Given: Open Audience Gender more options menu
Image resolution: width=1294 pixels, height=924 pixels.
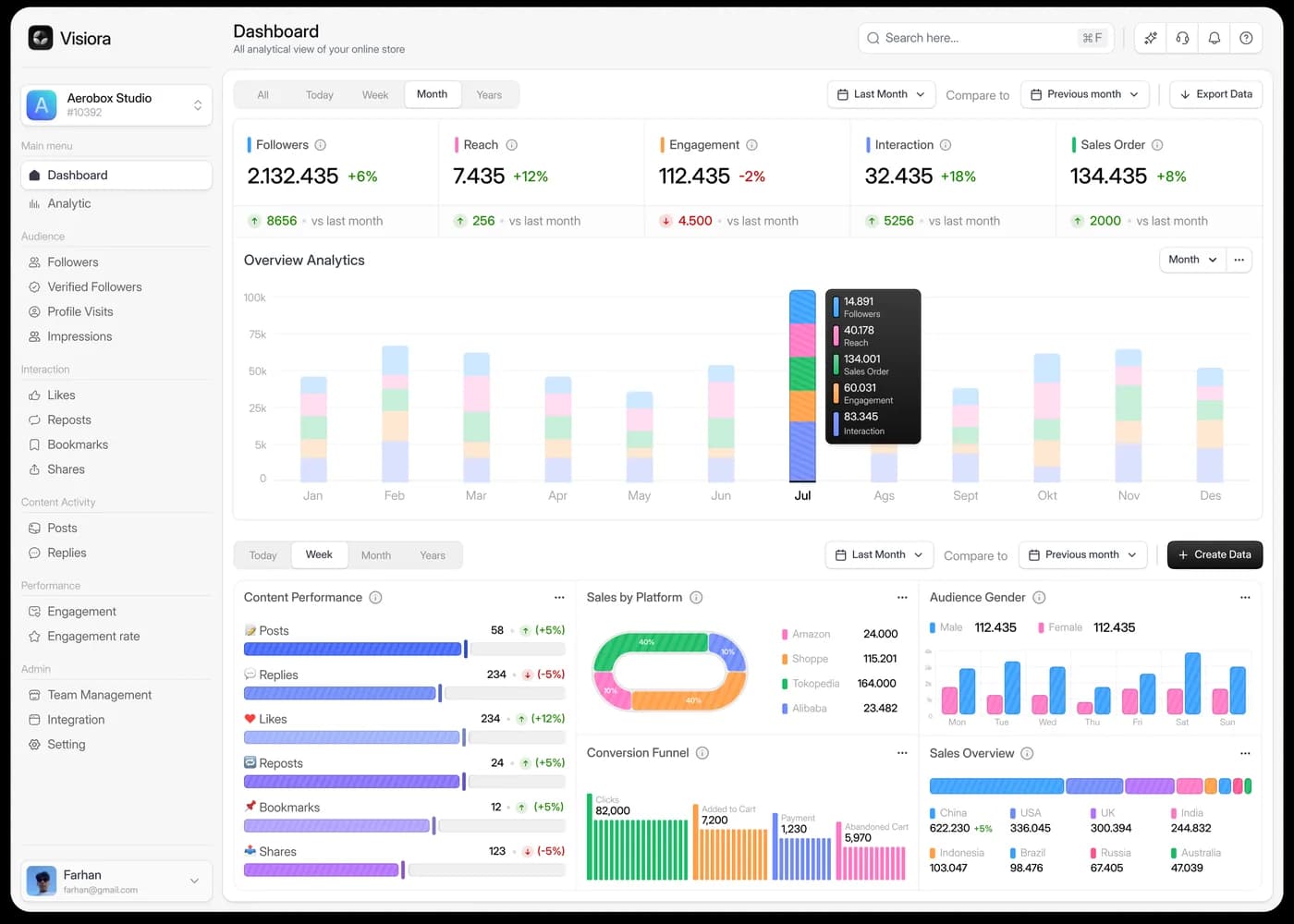Looking at the screenshot, I should click(x=1245, y=598).
